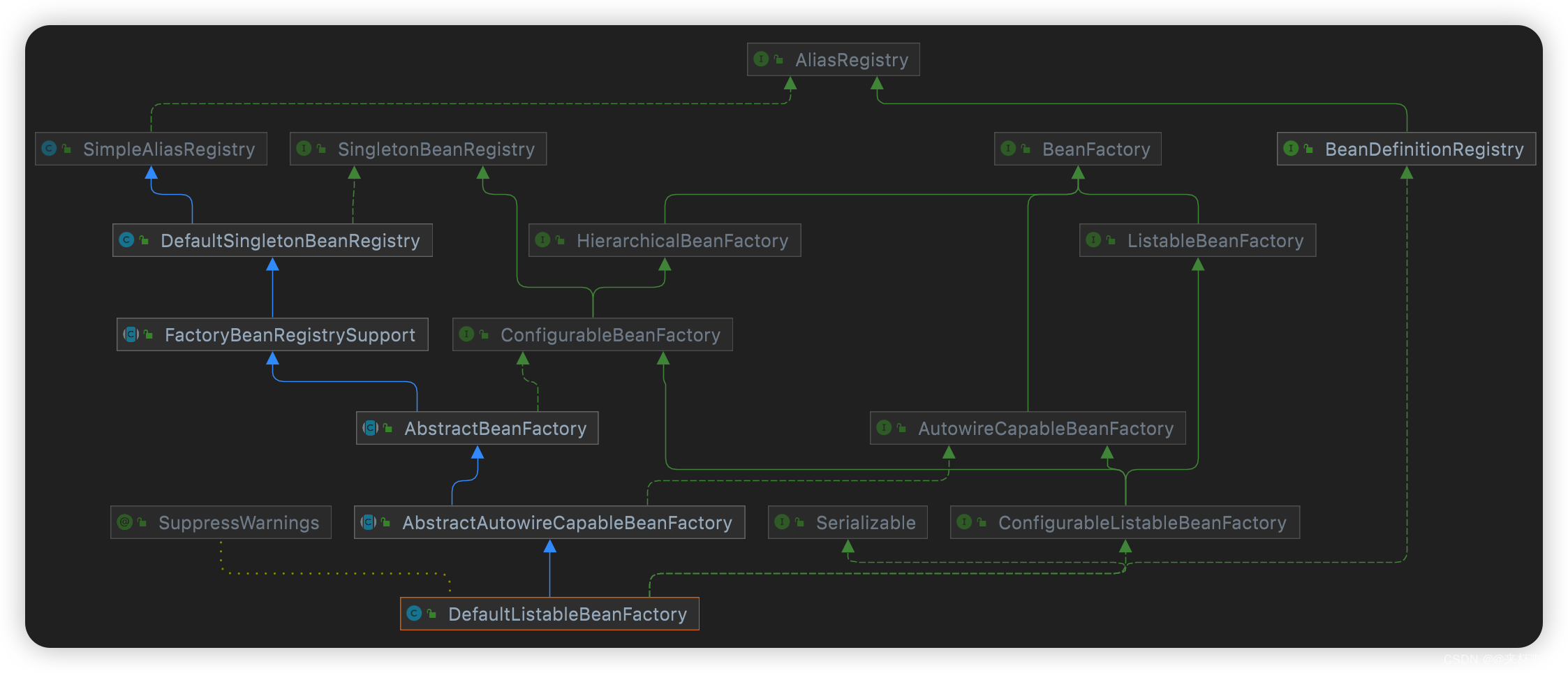Viewport: 1568px width, 673px height.
Task: Click the HierarchicalBeanFactory interface icon
Action: 542,240
